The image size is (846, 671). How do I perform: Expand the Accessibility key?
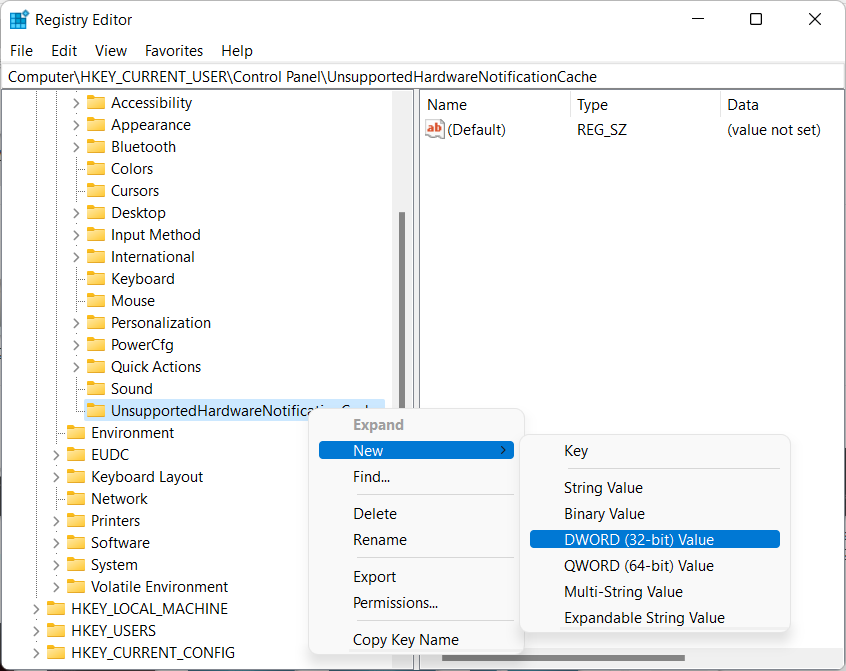76,102
